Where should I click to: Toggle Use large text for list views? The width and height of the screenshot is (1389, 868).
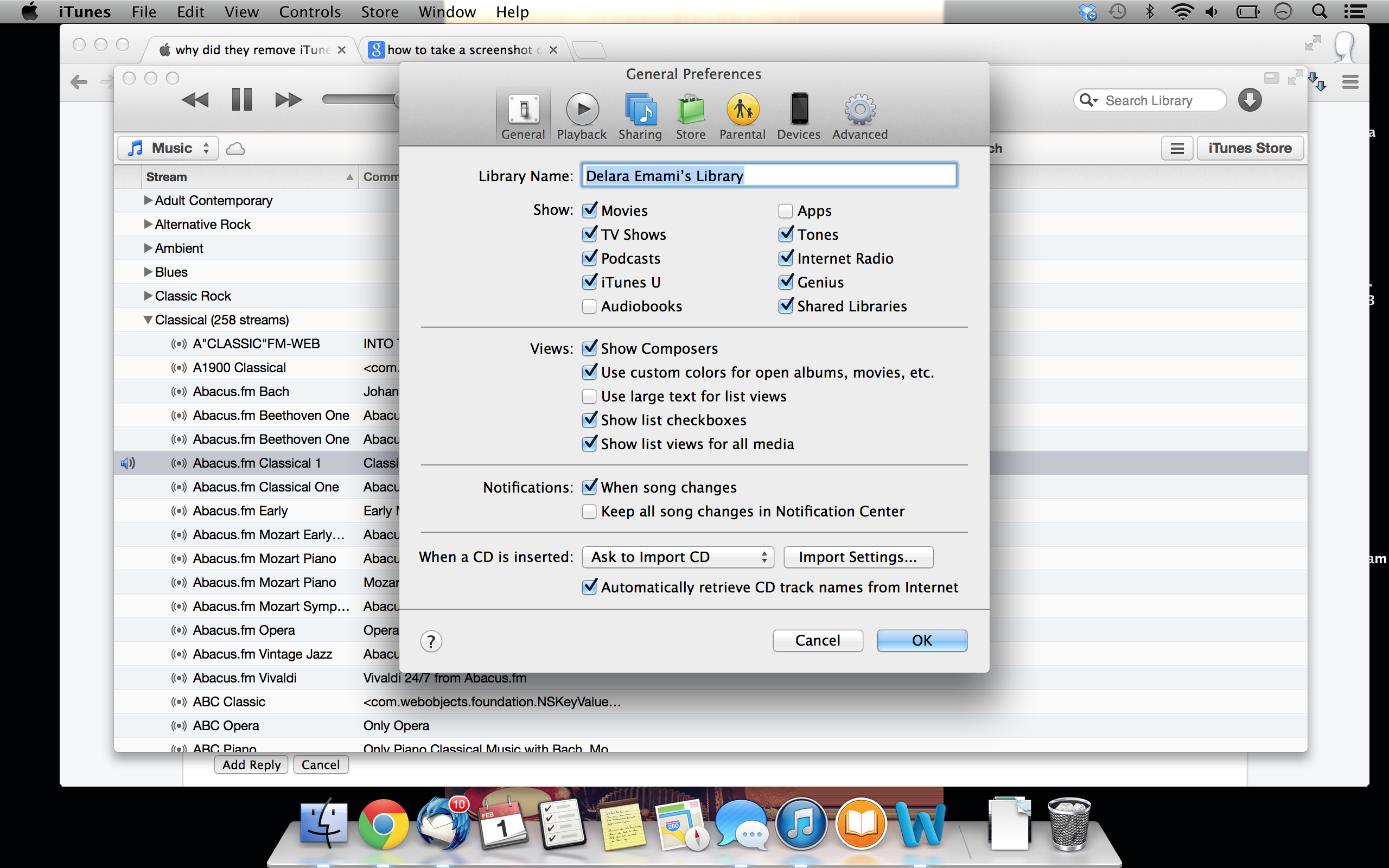pyautogui.click(x=589, y=397)
